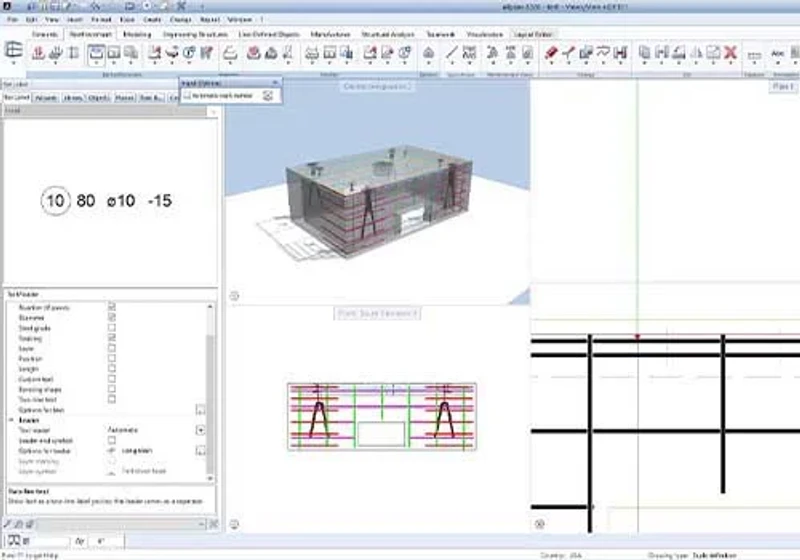Toggle Diameter checkbox
This screenshot has width=800, height=560.
(x=112, y=317)
